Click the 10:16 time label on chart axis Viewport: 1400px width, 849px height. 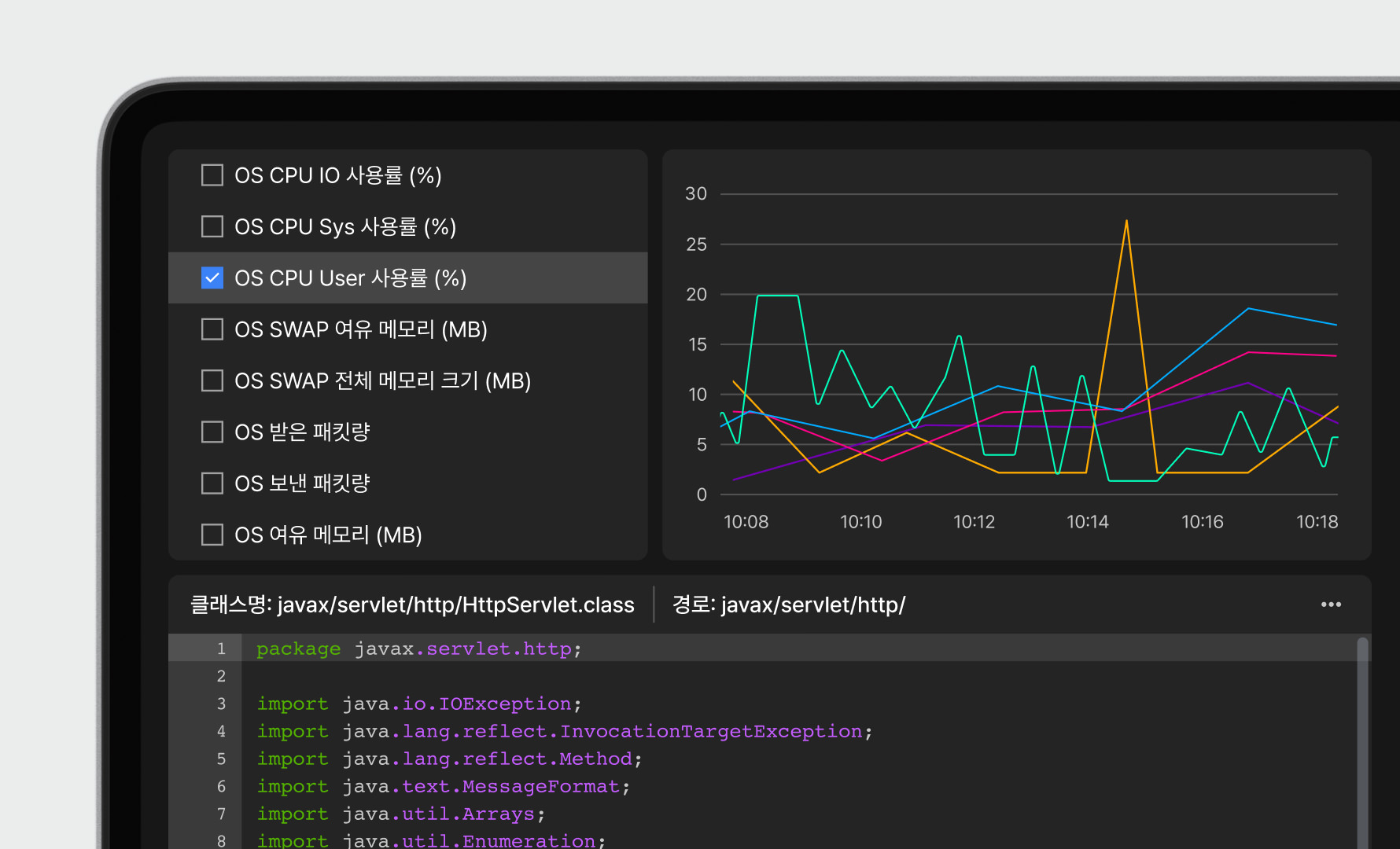pos(1202,522)
